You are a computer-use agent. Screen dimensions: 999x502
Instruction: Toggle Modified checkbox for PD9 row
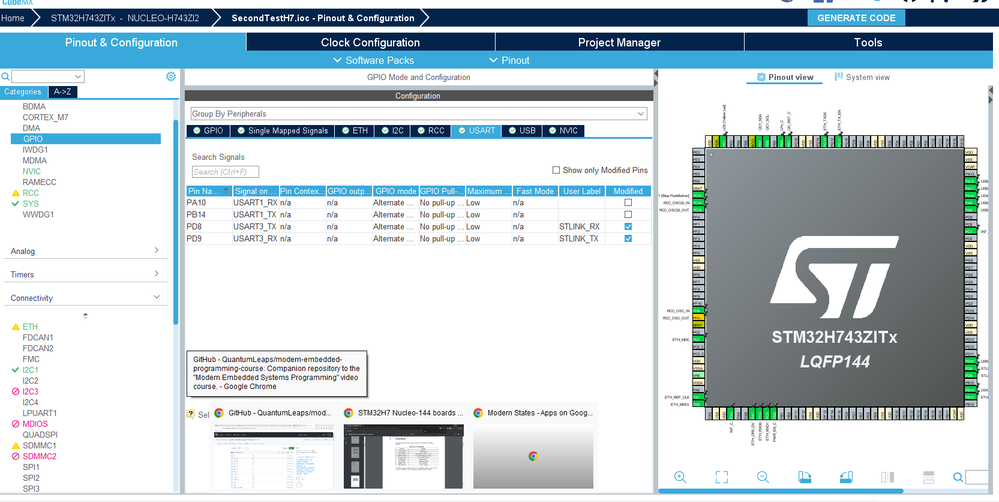[628, 239]
